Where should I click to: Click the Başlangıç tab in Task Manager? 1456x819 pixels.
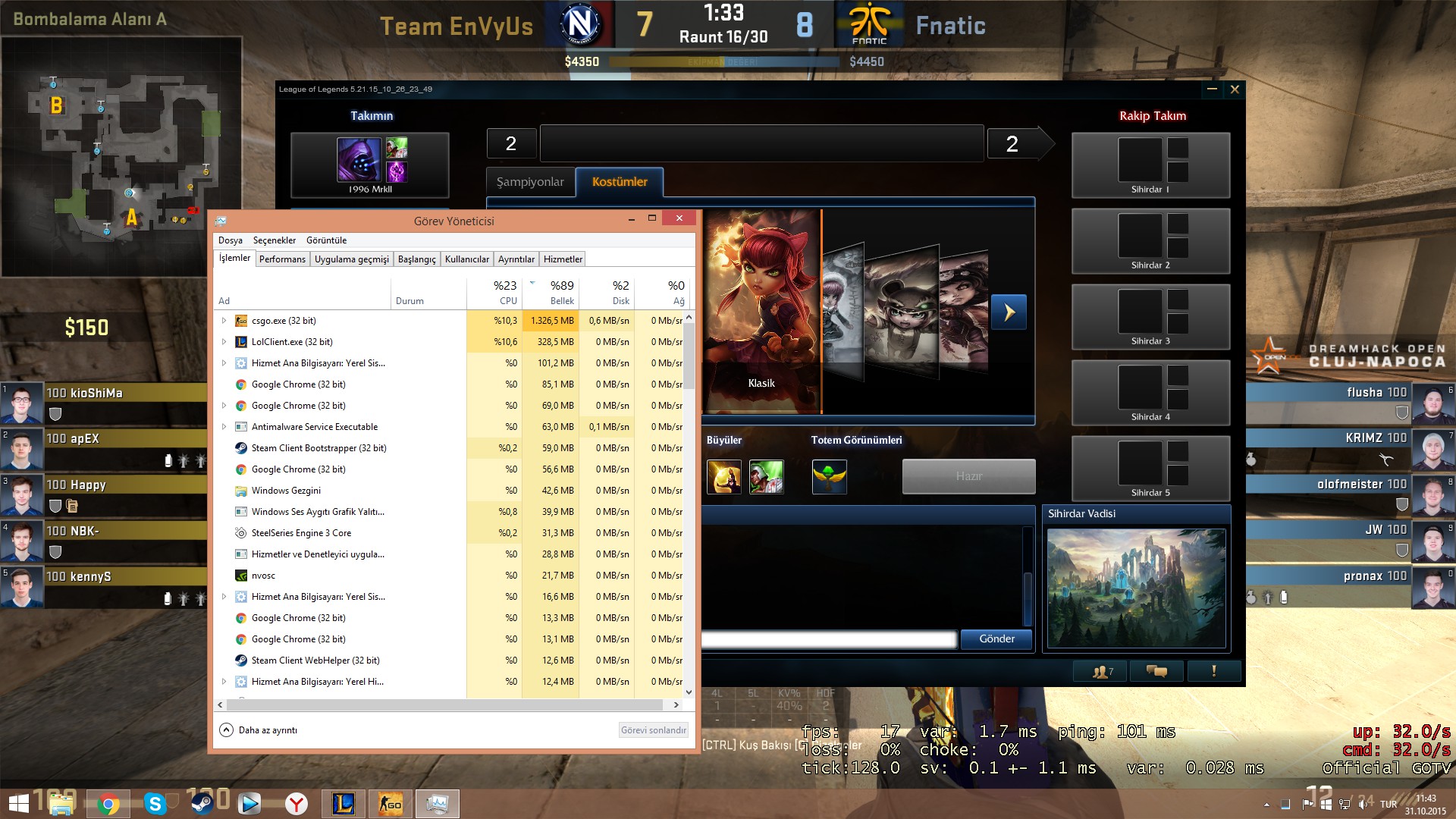click(417, 259)
